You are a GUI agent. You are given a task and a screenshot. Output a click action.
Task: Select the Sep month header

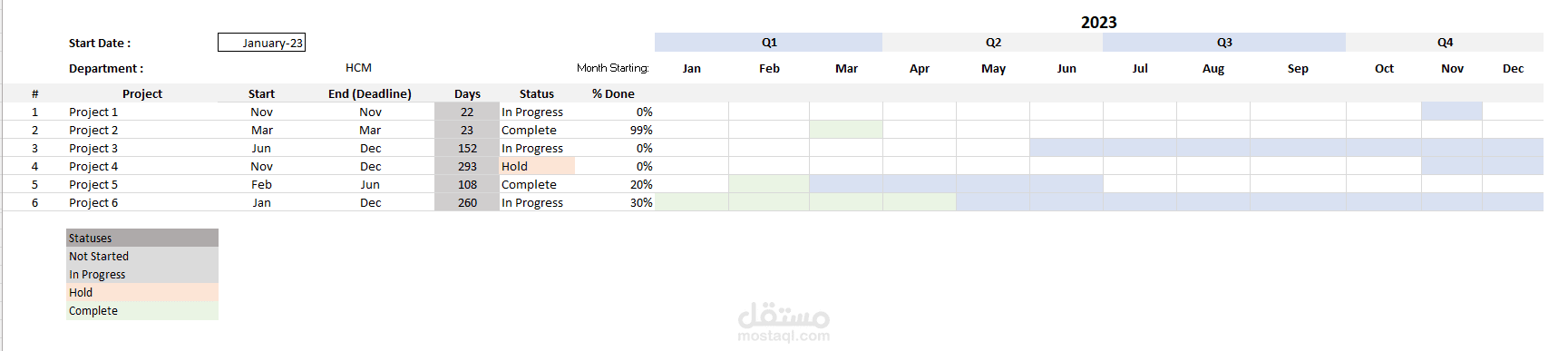coord(1298,68)
